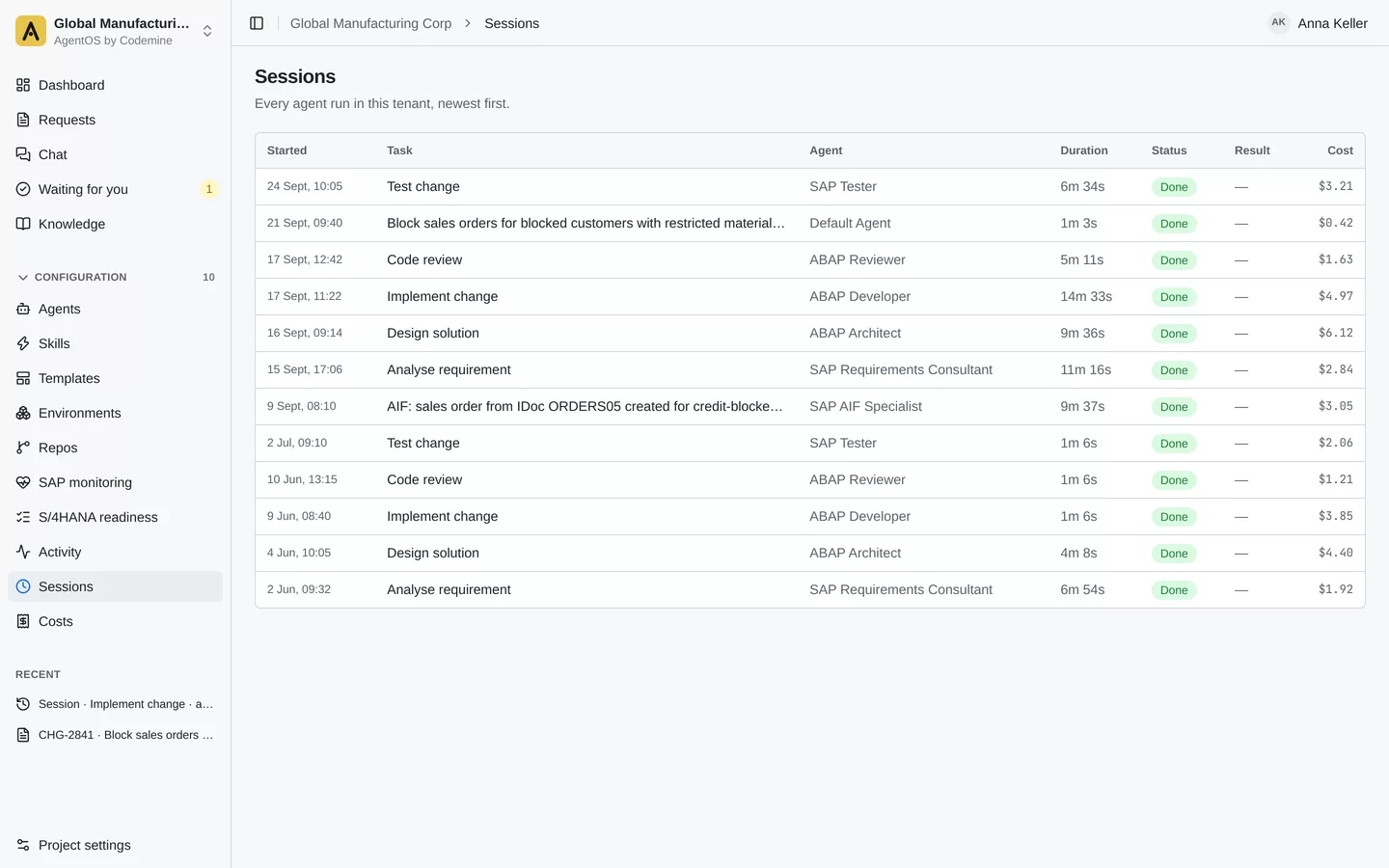Image resolution: width=1389 pixels, height=868 pixels.
Task: Click the AgentOS logo icon
Action: (31, 31)
